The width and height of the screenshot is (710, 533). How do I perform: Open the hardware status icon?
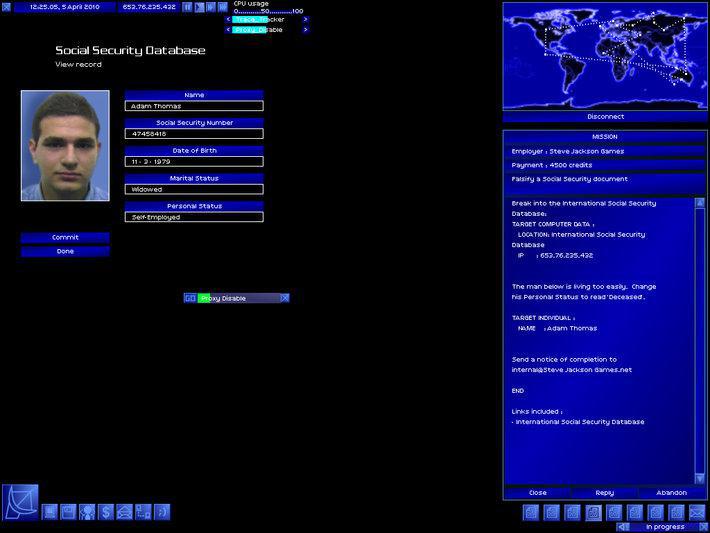pos(50,512)
